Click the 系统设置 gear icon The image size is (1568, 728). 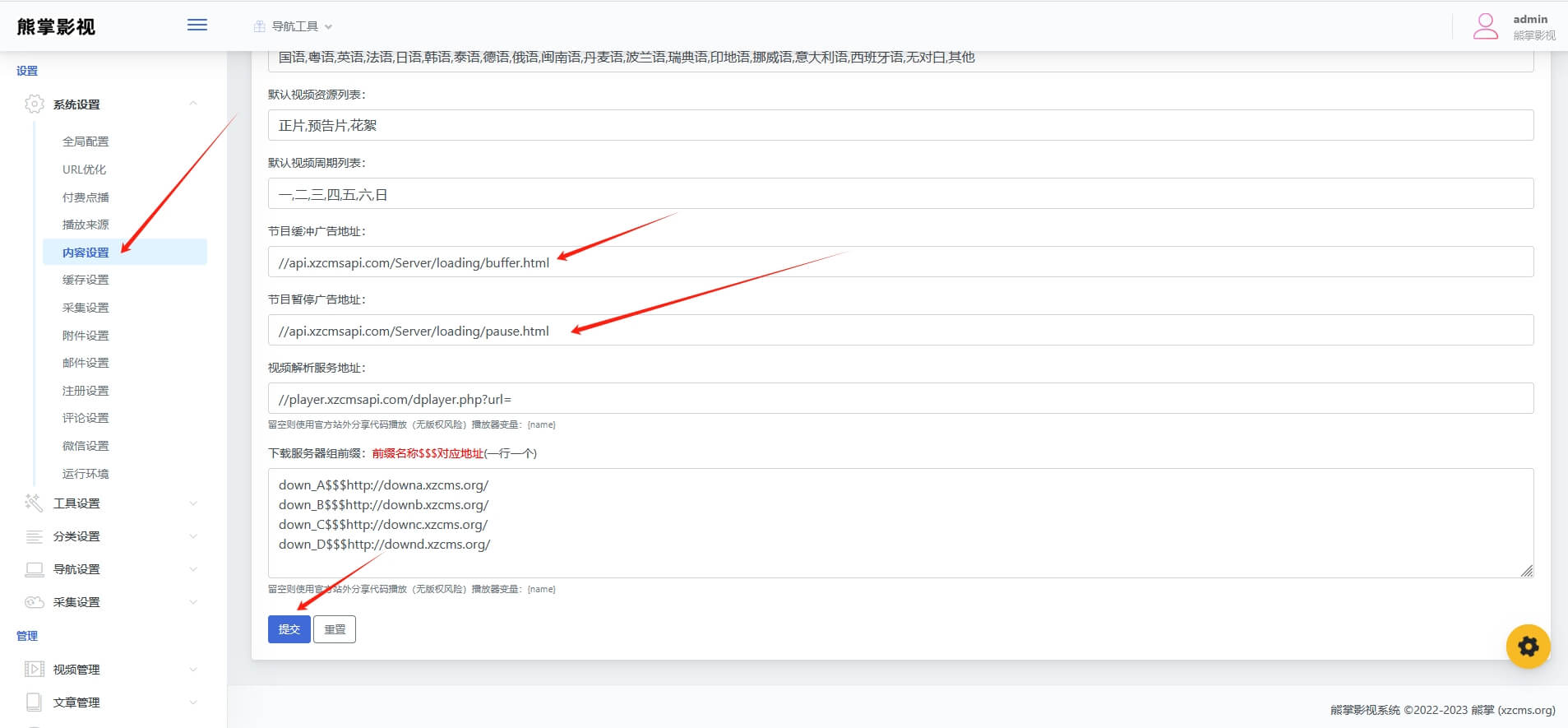click(35, 104)
